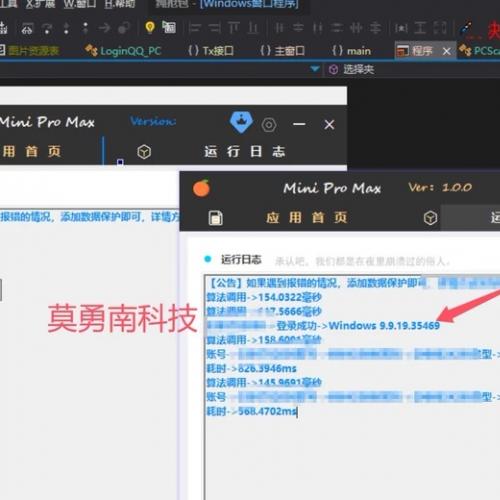Click the Mini Pro Max title of front window

click(x=332, y=188)
